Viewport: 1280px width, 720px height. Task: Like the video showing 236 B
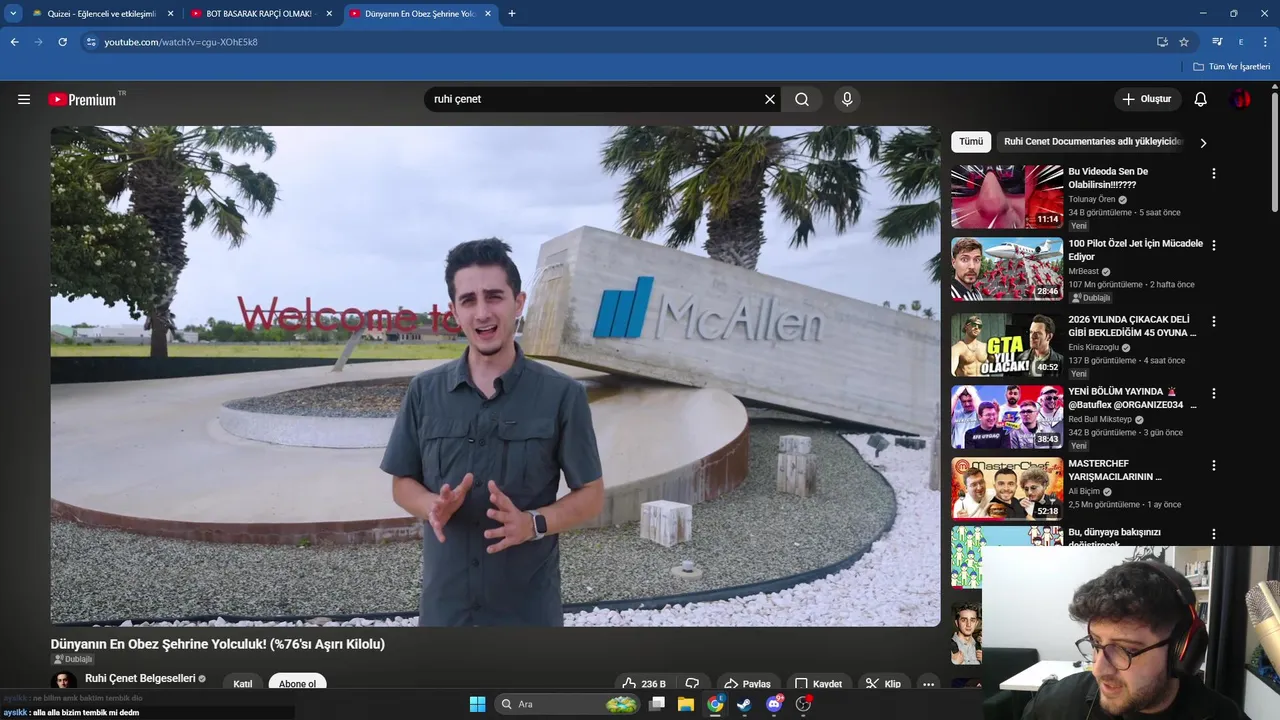pyautogui.click(x=643, y=684)
